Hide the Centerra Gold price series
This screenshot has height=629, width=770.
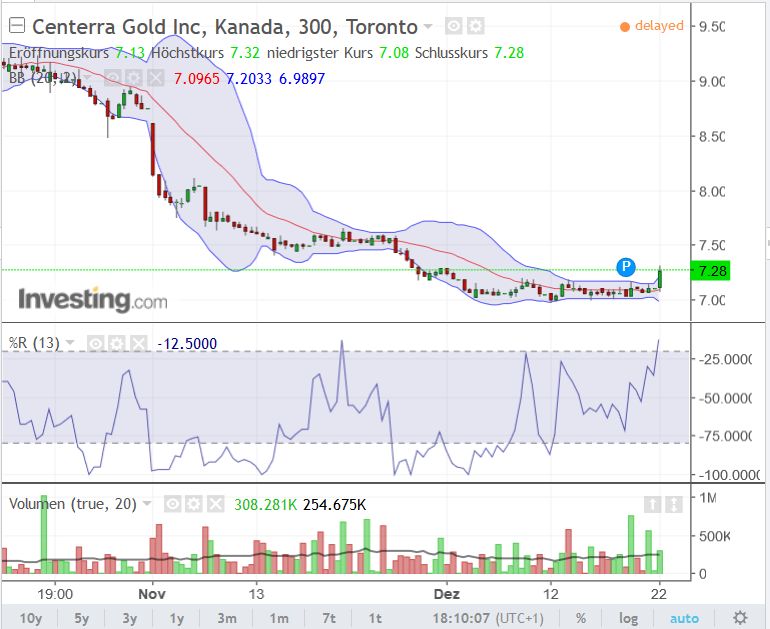coord(453,26)
